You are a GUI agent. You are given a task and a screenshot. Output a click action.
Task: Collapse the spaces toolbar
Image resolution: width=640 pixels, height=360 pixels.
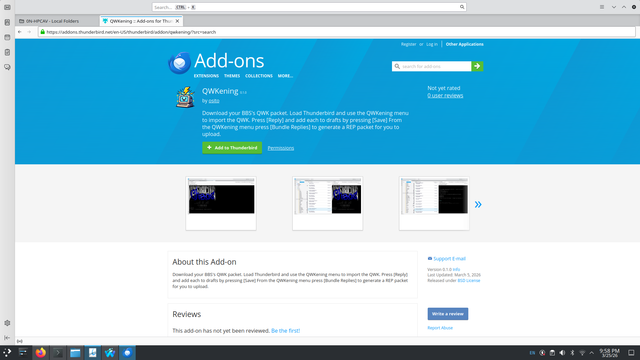point(7,338)
